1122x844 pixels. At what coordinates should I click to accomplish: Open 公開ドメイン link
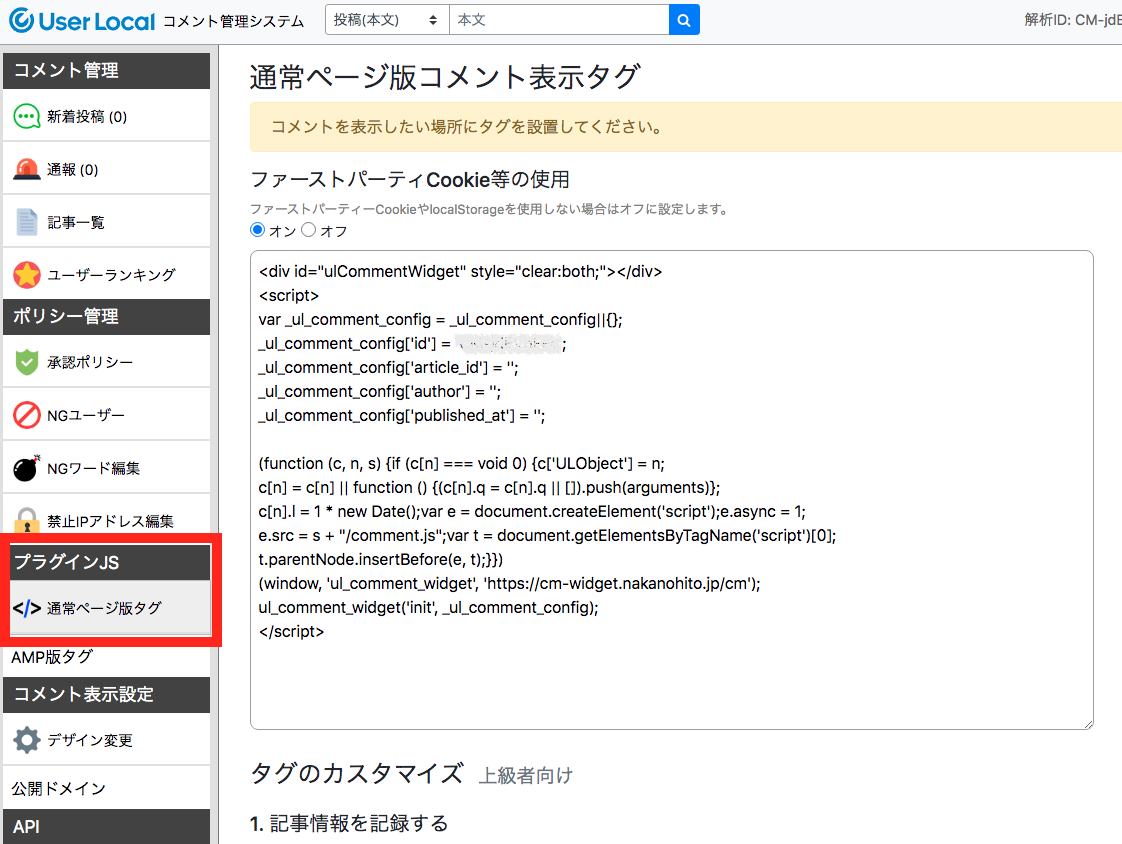[58, 788]
